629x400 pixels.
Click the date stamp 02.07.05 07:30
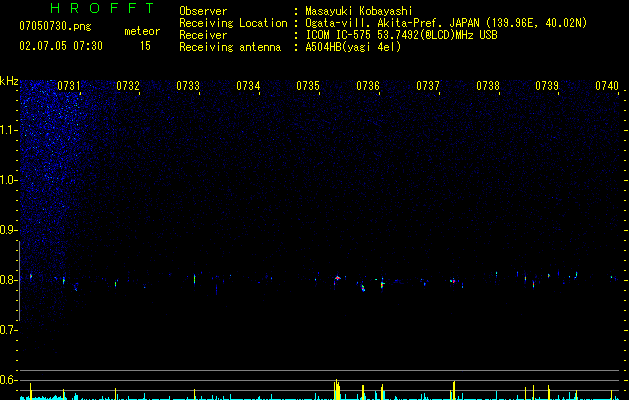click(x=61, y=46)
